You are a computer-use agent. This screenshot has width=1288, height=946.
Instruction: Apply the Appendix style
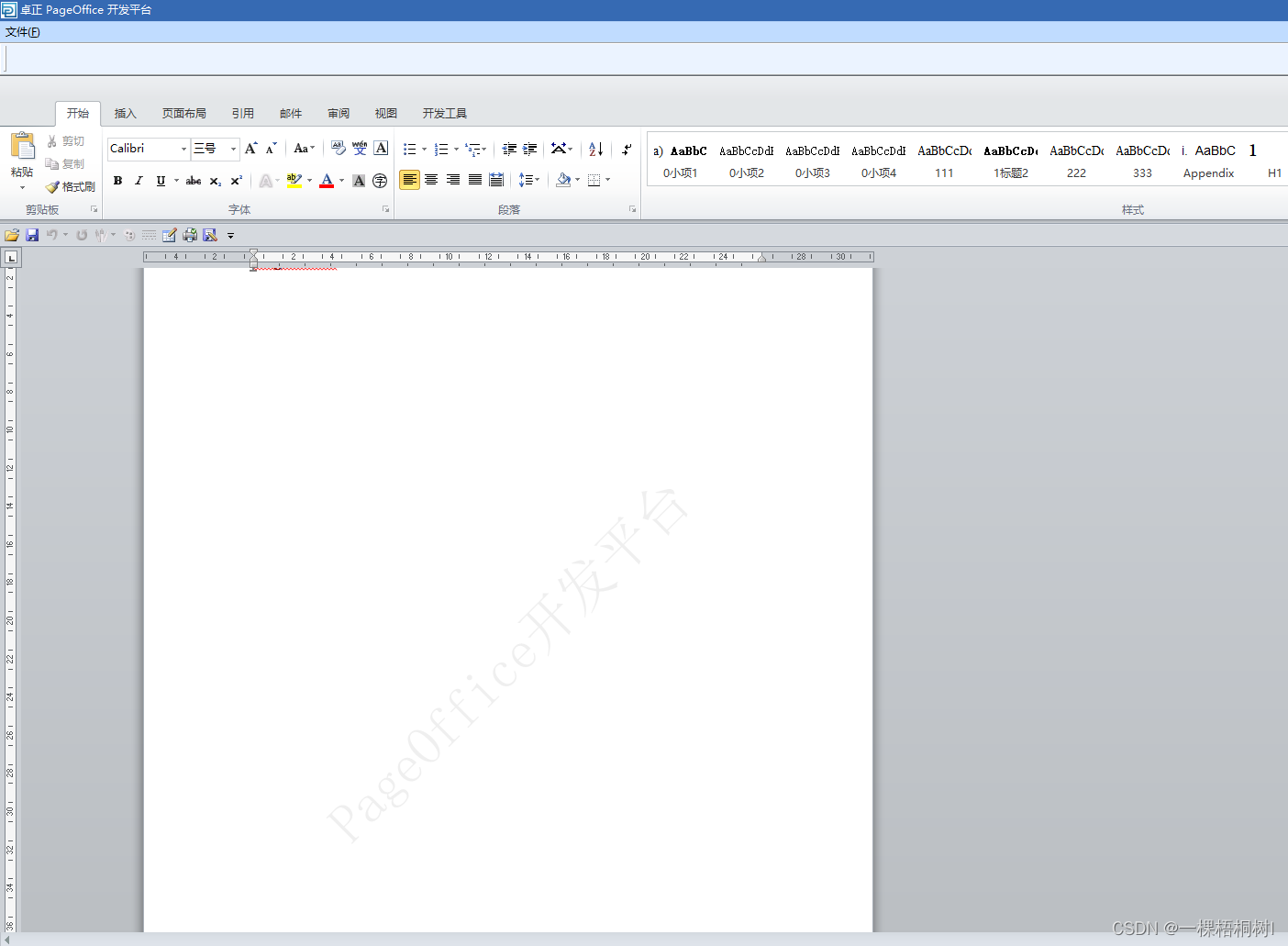click(1208, 161)
